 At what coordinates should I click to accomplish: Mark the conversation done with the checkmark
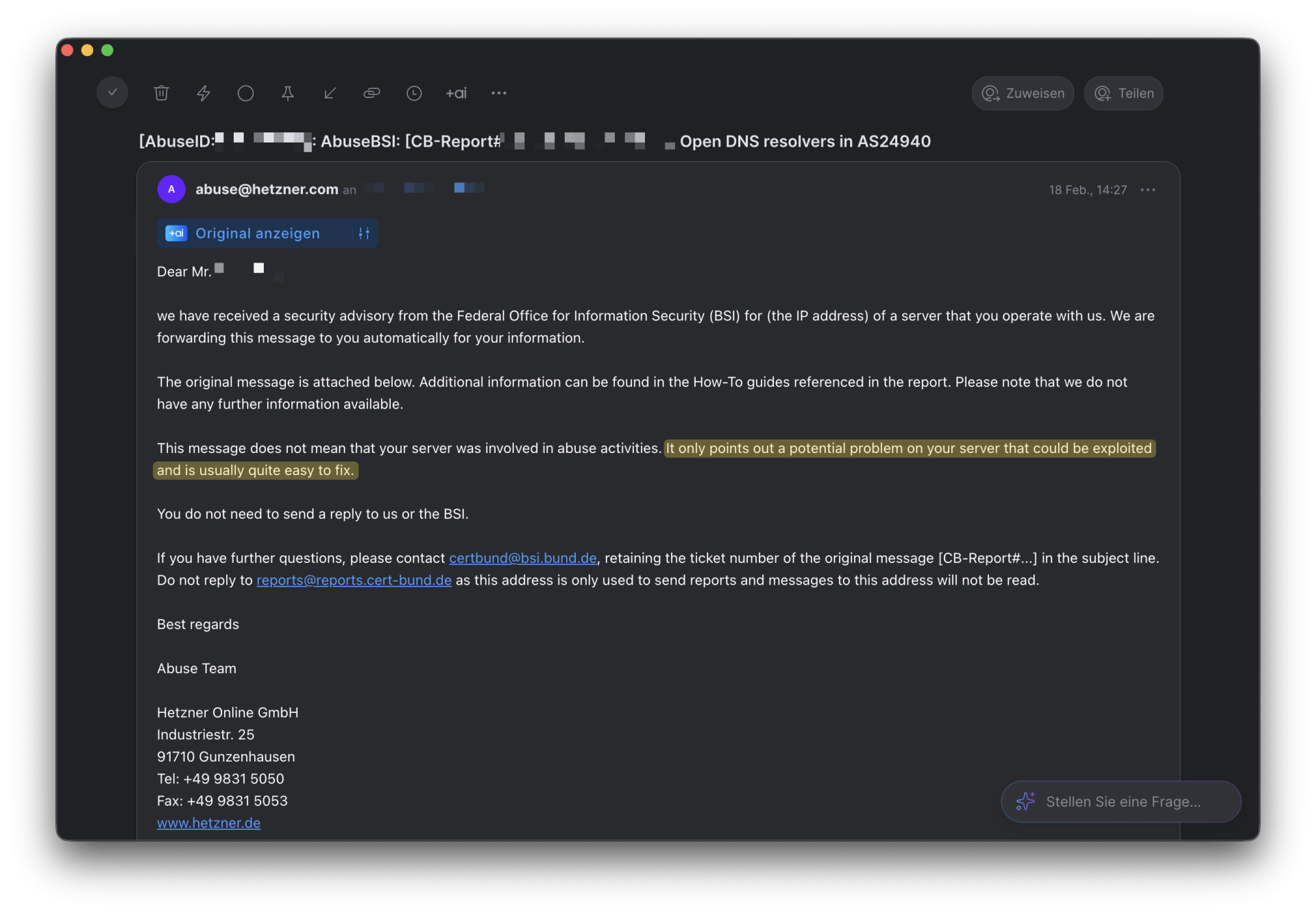[x=112, y=93]
